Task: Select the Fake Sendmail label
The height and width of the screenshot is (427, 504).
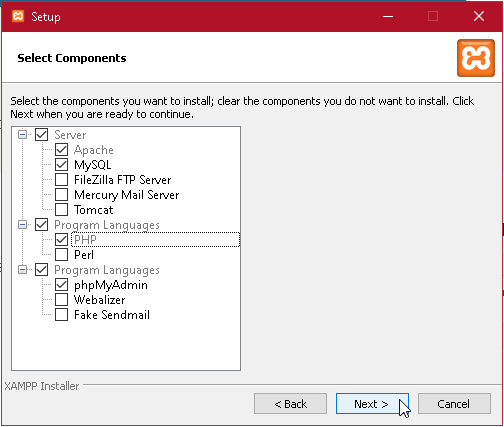Action: click(x=112, y=315)
